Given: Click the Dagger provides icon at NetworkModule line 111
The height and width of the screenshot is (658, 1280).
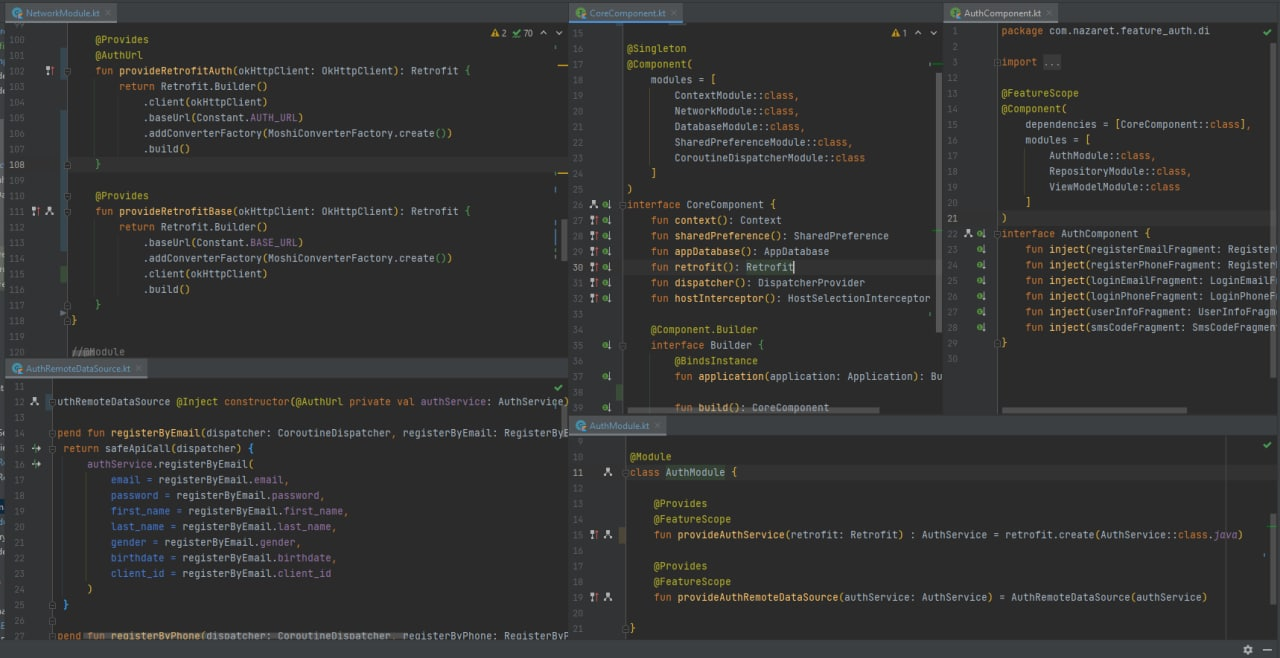Looking at the screenshot, I should [35, 211].
